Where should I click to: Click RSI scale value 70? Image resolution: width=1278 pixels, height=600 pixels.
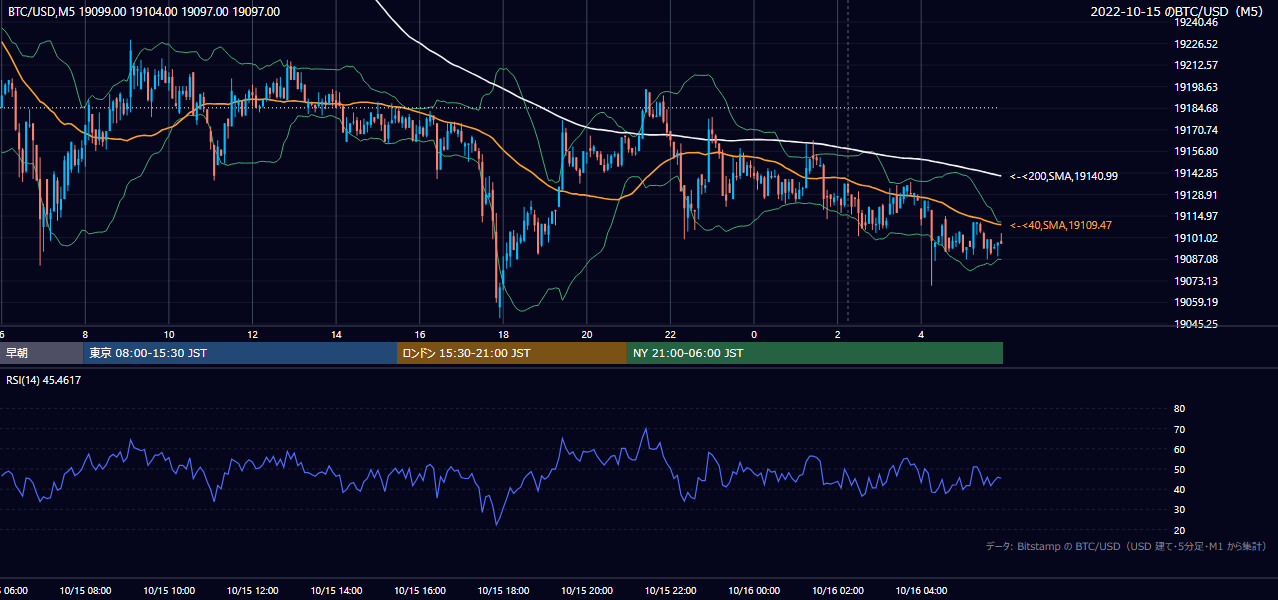pos(1179,429)
